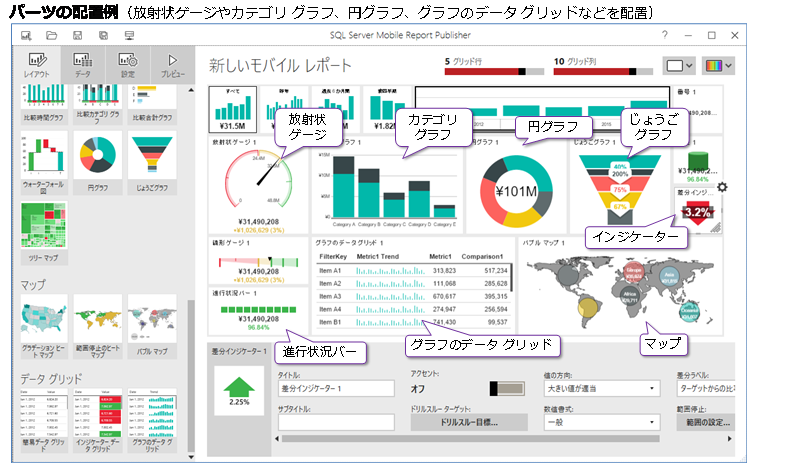Image resolution: width=800 pixels, height=464 pixels.
Task: Select the 進行状況バー 1 tile
Action: pyautogui.click(x=259, y=311)
